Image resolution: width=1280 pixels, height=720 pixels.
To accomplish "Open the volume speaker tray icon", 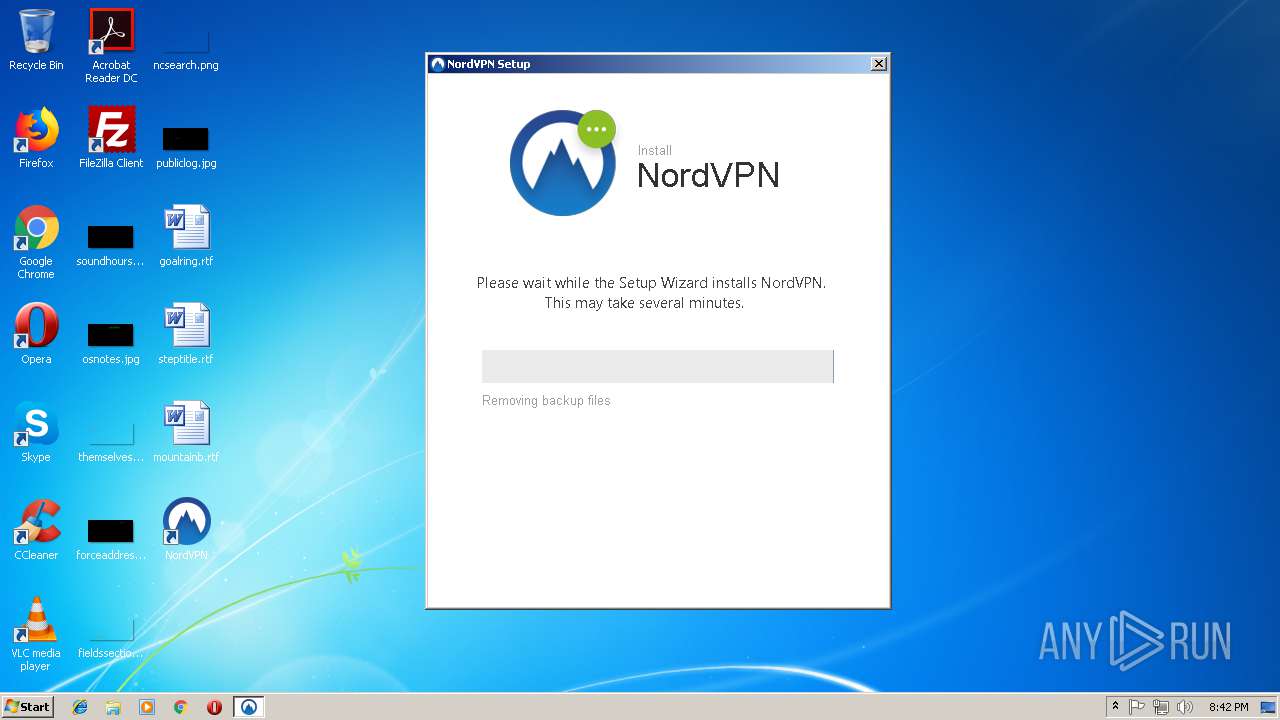I will pyautogui.click(x=1185, y=707).
